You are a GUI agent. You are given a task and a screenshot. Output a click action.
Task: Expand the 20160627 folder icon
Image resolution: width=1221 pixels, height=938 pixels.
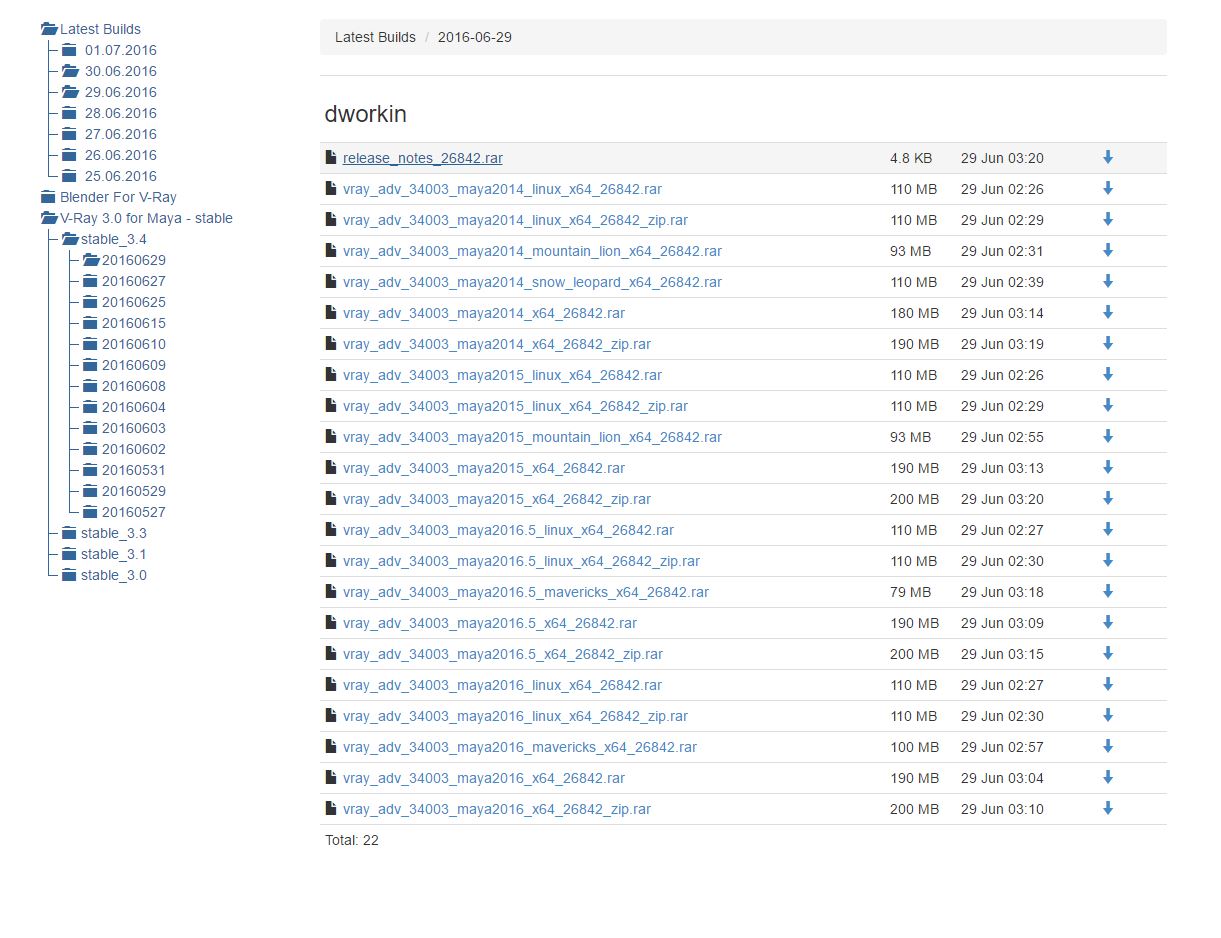tap(90, 281)
